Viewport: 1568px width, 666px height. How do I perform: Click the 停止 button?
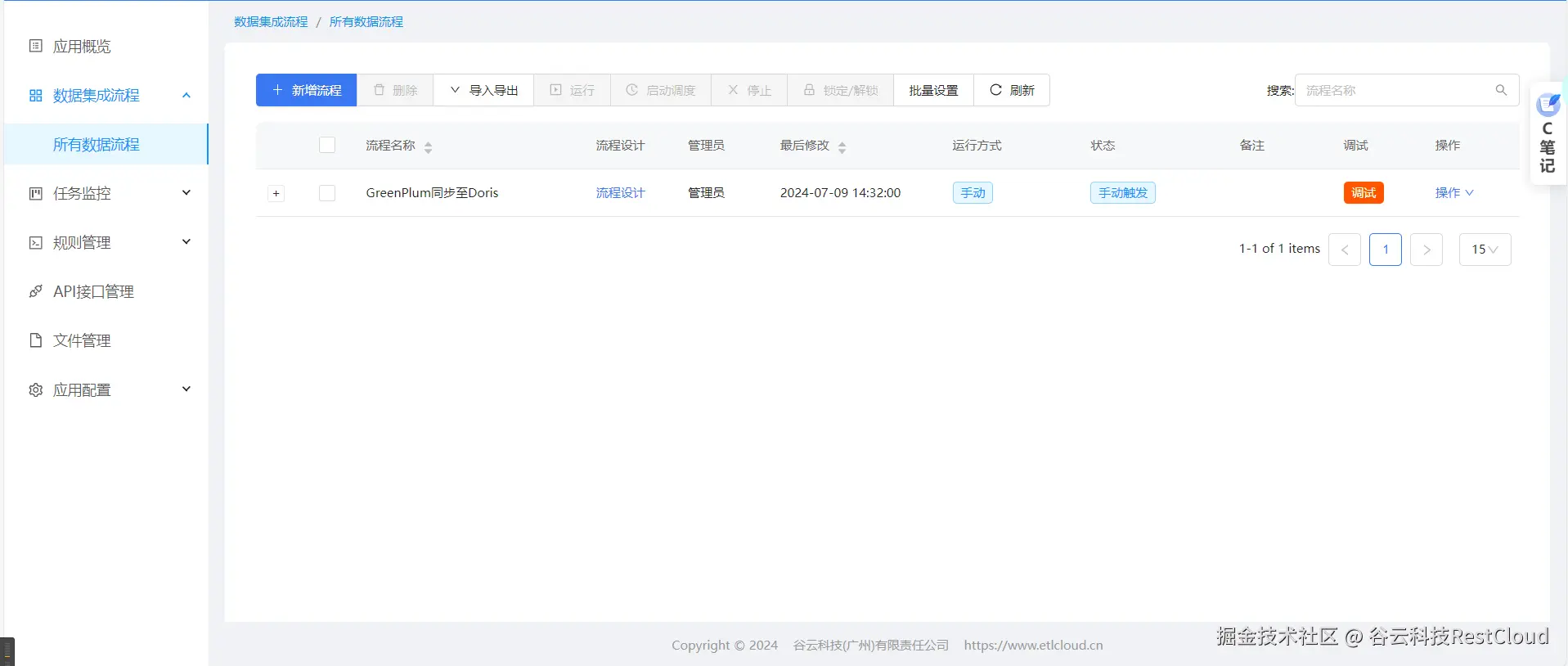point(749,90)
